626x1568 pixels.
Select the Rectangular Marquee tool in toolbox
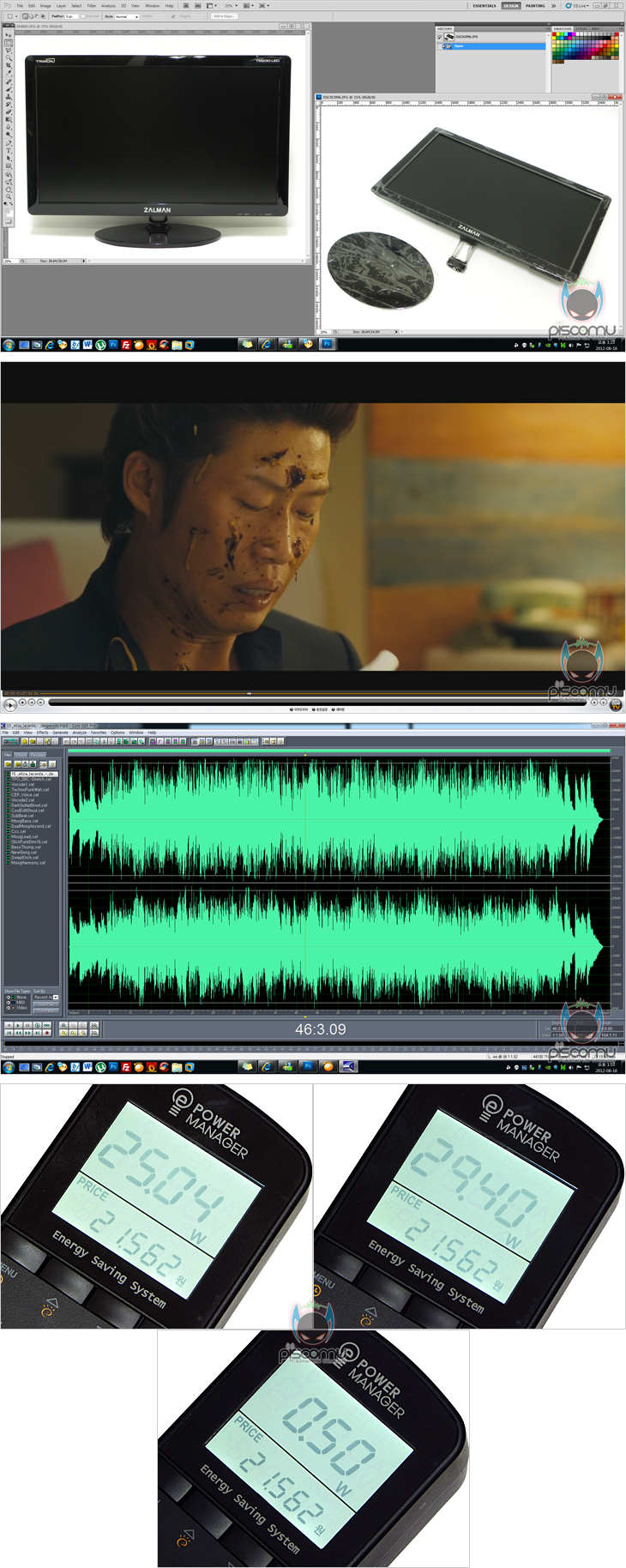tap(9, 43)
